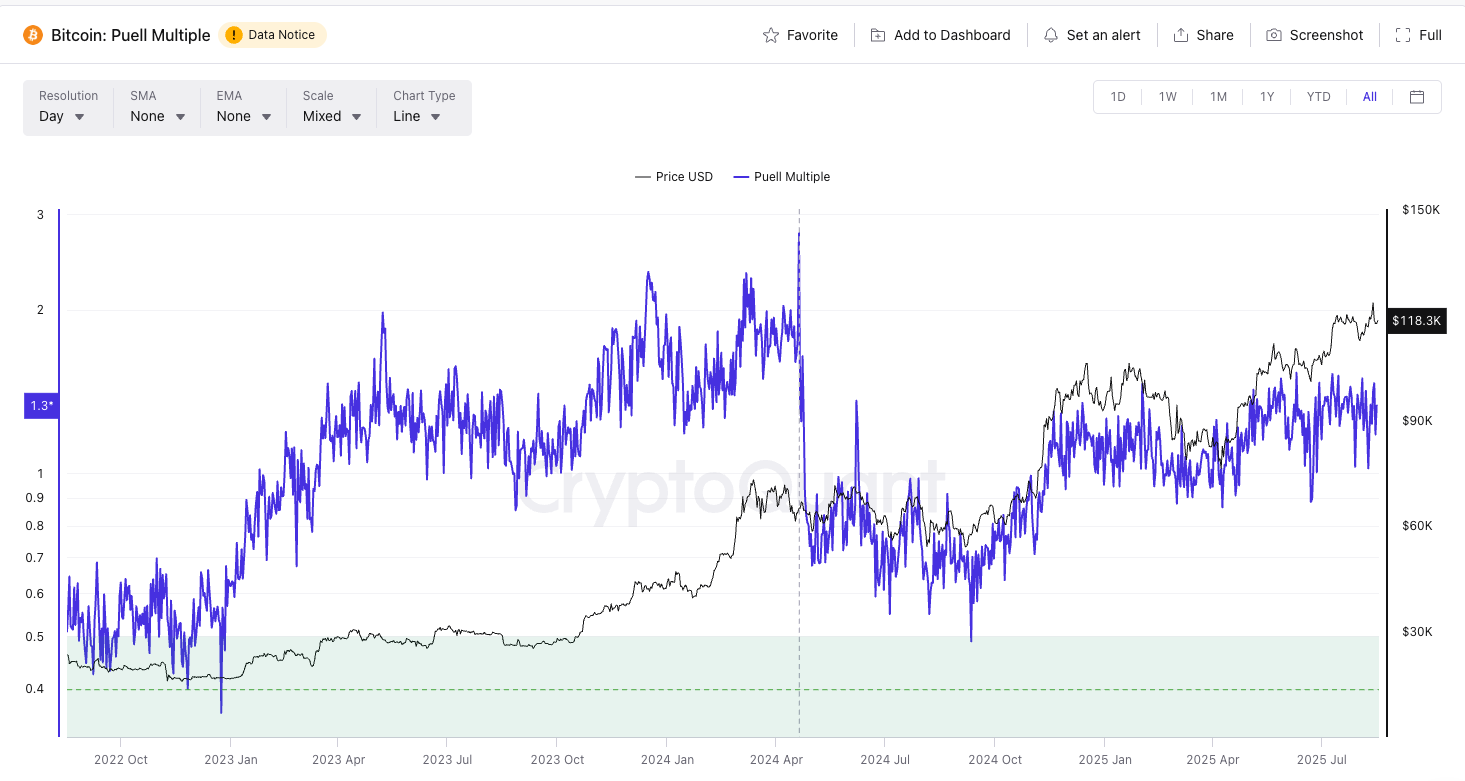
Task: Click the $90K price axis label
Action: point(1417,421)
